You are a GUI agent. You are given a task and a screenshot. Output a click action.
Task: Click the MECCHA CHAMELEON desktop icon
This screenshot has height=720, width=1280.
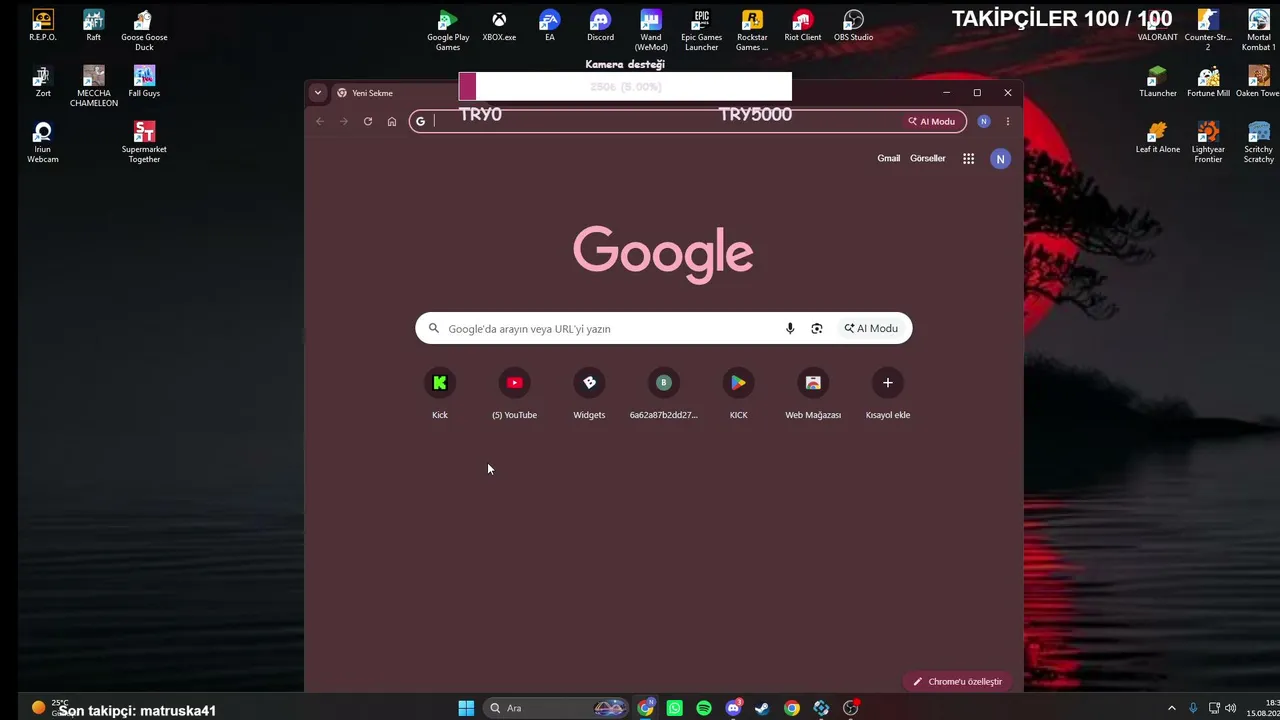coord(94,87)
